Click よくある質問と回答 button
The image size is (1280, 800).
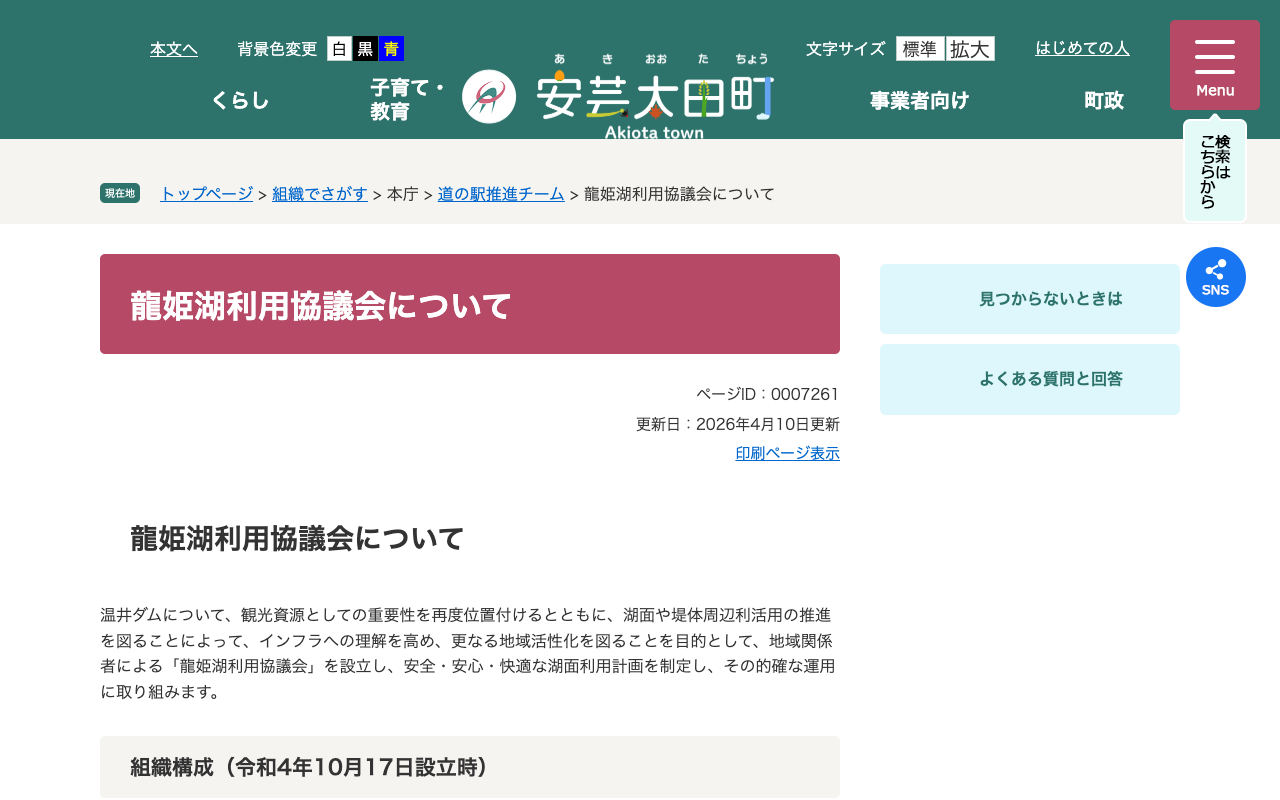point(1030,379)
